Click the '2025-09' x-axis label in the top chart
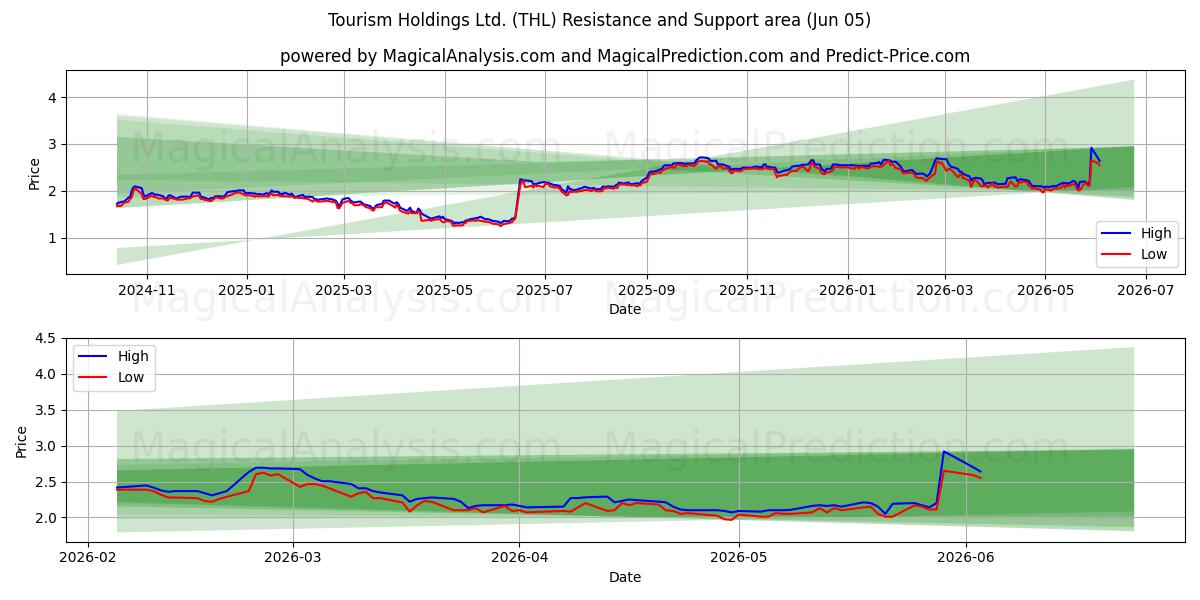The width and height of the screenshot is (1200, 600). pos(646,290)
